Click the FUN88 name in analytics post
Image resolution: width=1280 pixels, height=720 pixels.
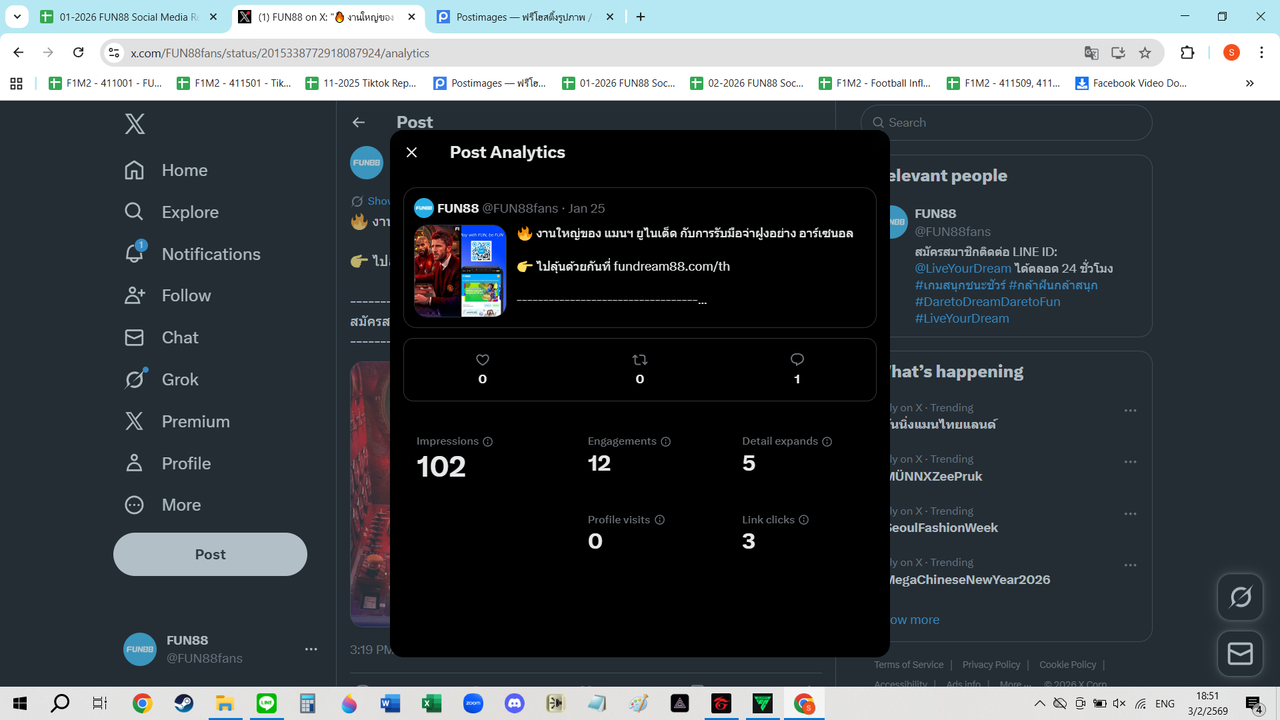(458, 208)
